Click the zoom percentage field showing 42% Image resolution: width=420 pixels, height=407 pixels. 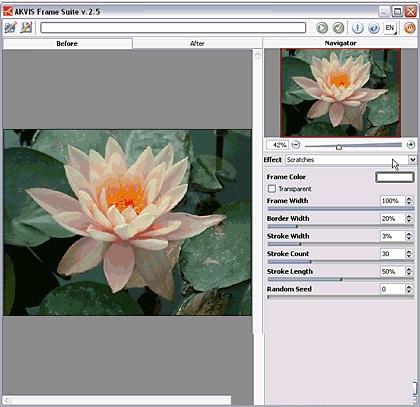click(x=277, y=145)
